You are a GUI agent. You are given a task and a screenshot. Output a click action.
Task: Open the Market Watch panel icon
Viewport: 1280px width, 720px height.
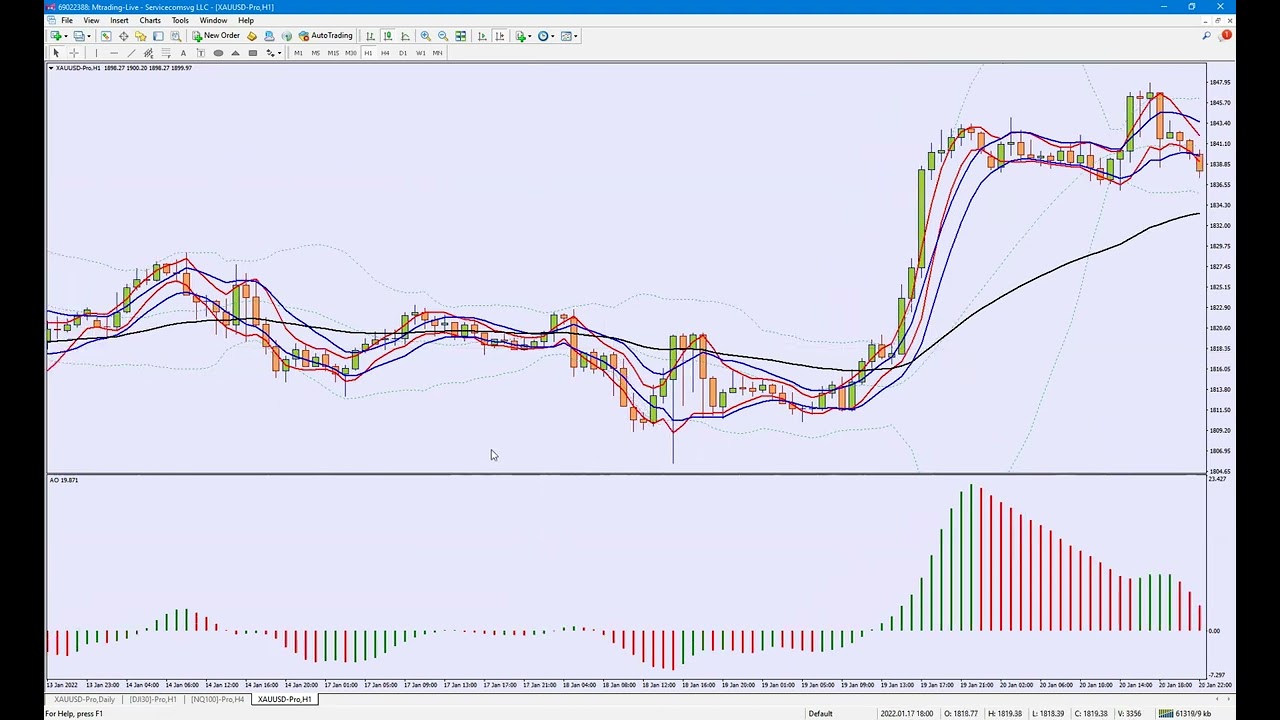[x=106, y=36]
